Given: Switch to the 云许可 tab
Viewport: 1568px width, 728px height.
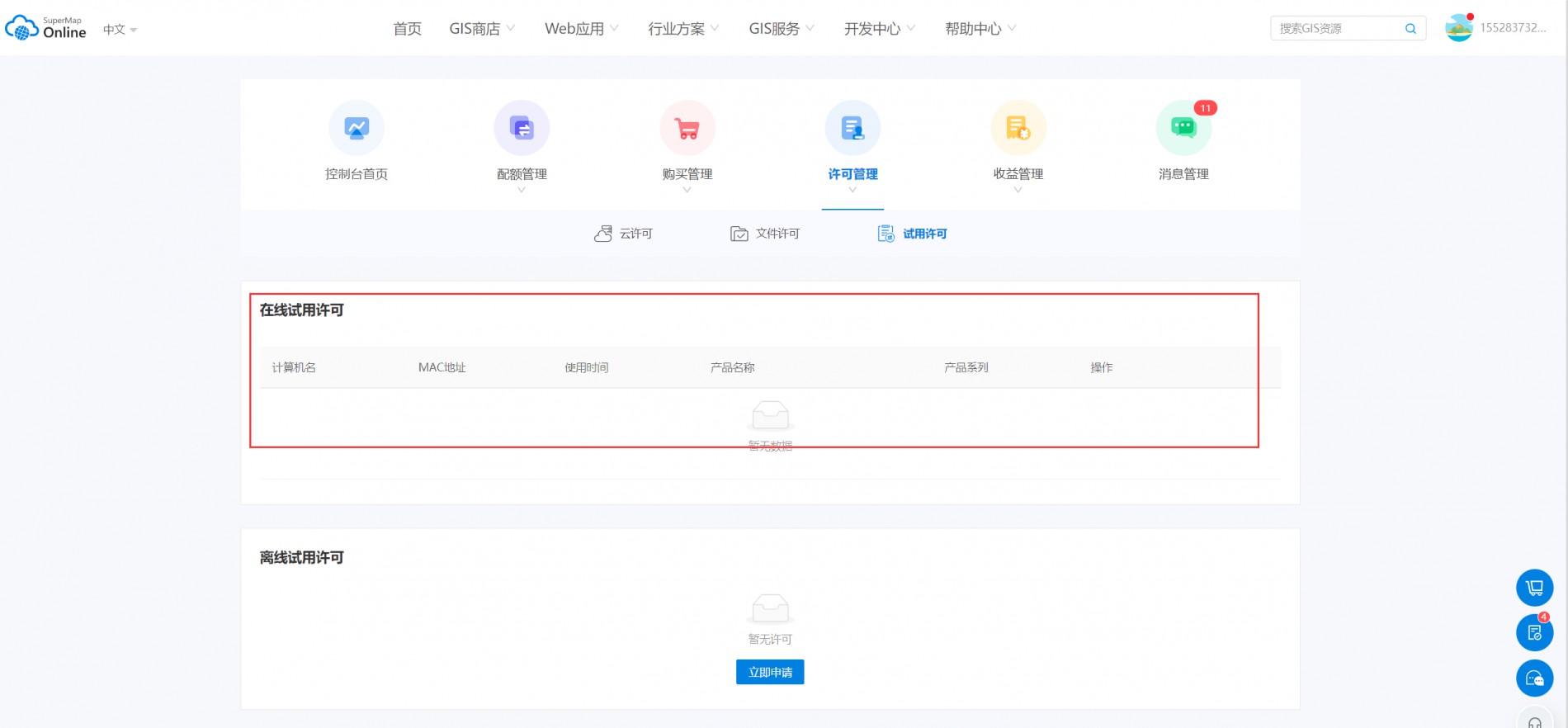Looking at the screenshot, I should (x=624, y=234).
